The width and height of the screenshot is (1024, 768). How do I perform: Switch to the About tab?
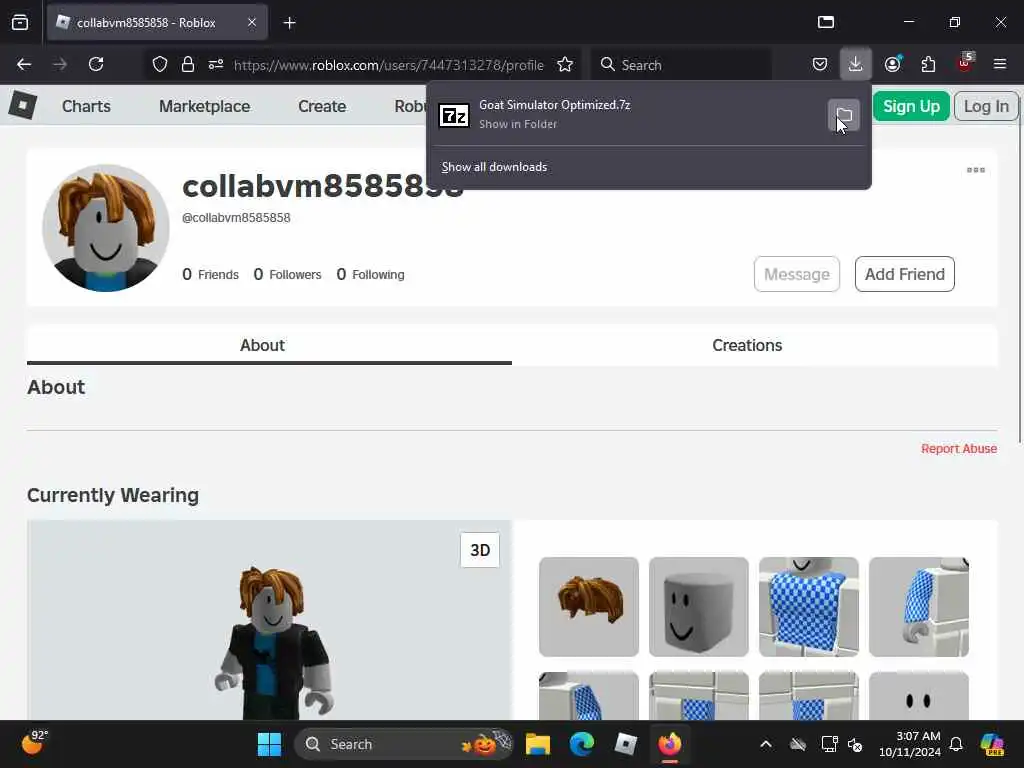pos(269,345)
